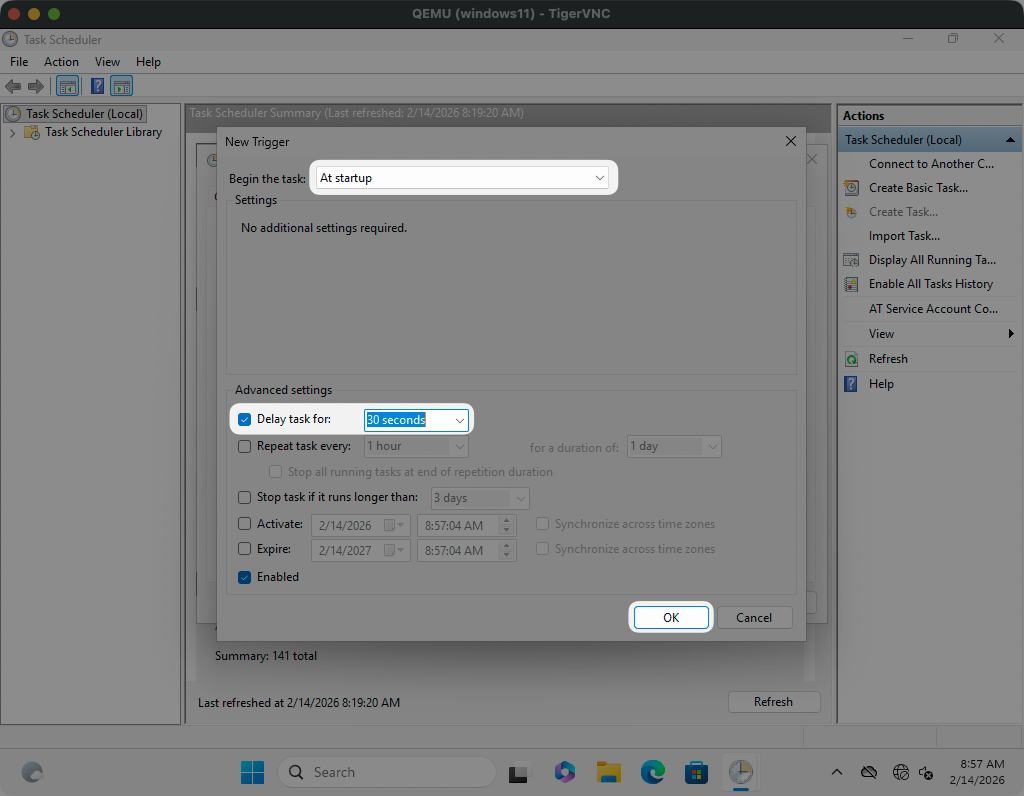This screenshot has height=796, width=1024.
Task: Uncheck the Delay task for checkbox
Action: (245, 419)
